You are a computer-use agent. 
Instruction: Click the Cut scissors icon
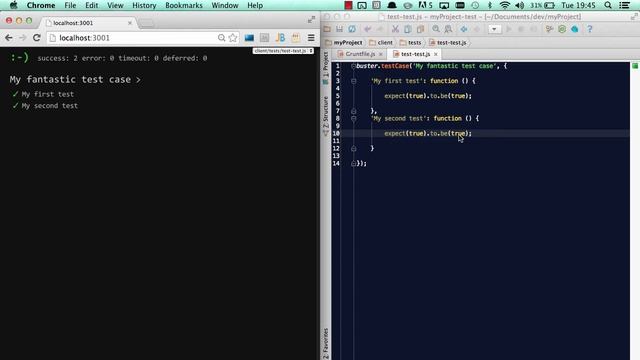click(395, 29)
